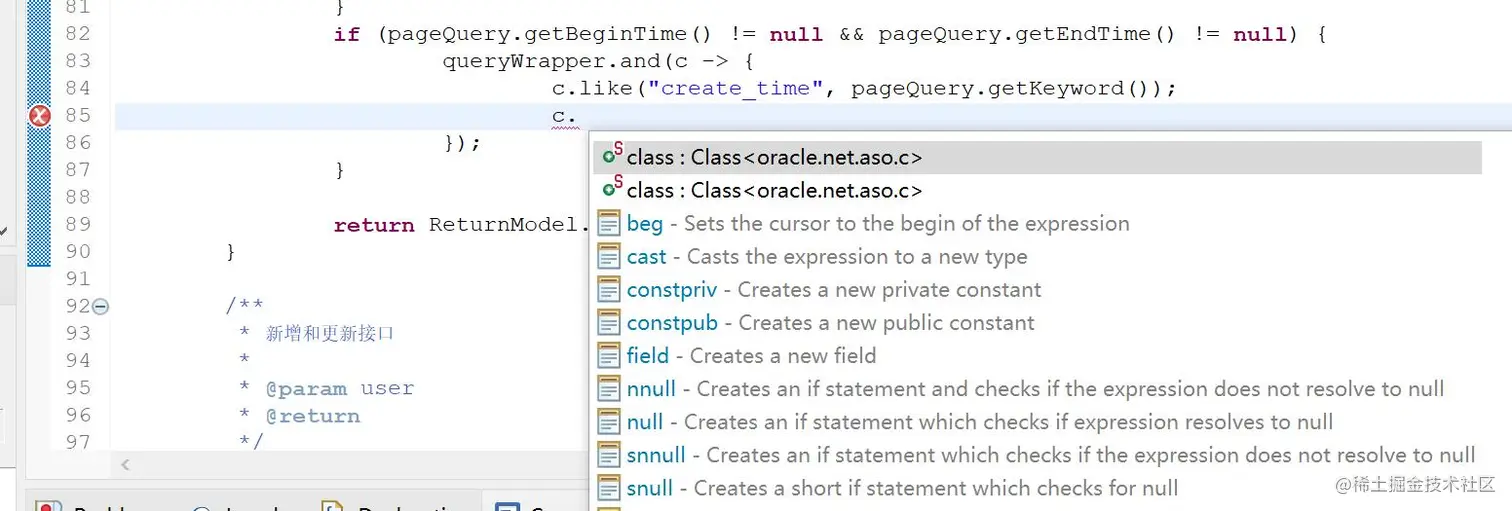Click the /** comment opener on line 92

point(244,306)
